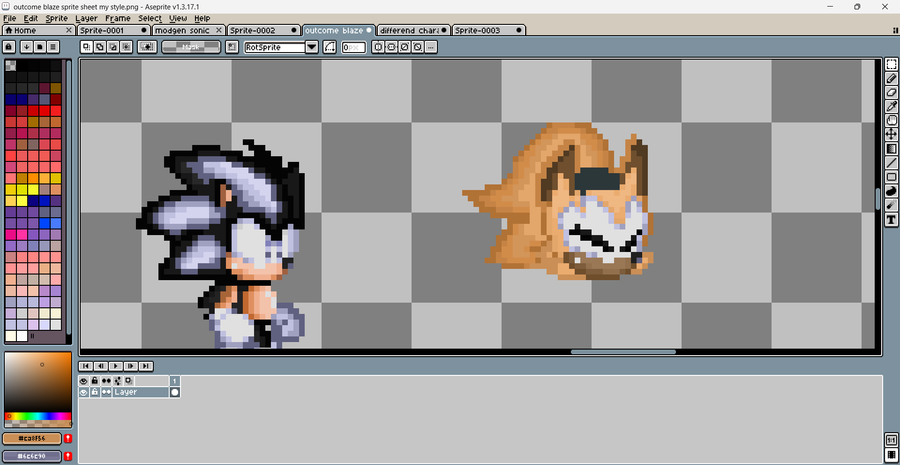Open the Layer menu
Viewport: 900px width, 465px height.
tap(86, 18)
